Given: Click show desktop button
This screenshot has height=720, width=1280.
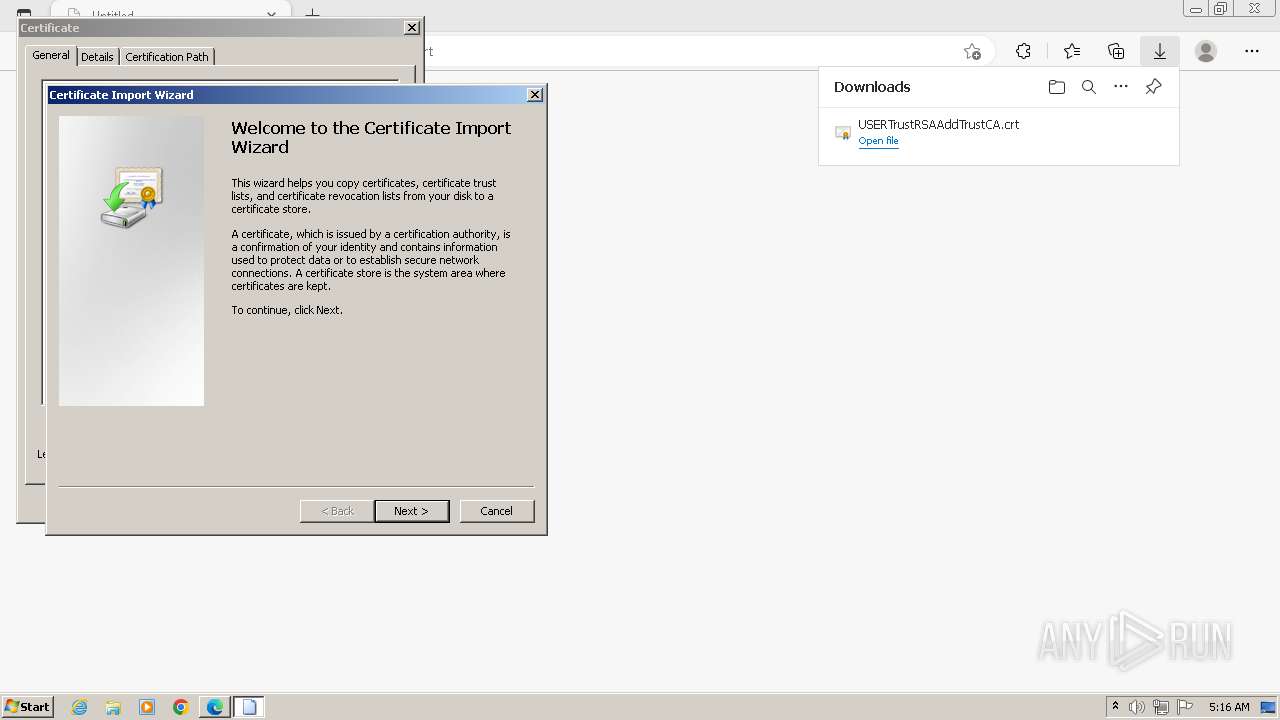Looking at the screenshot, I should click(x=1269, y=707).
